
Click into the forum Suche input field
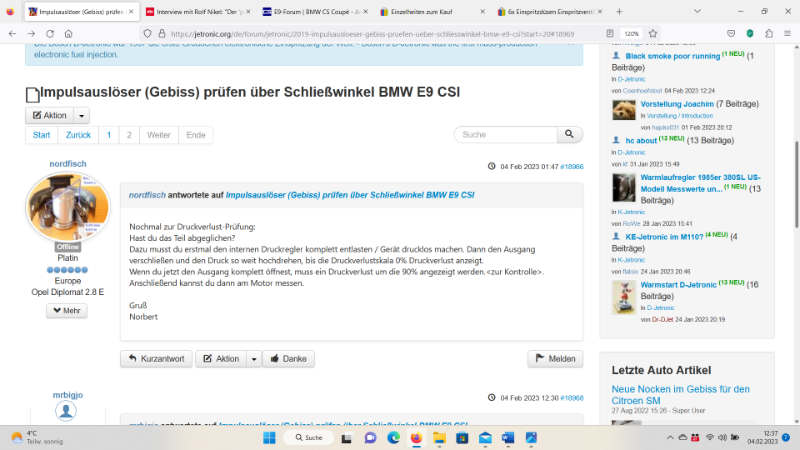pos(505,134)
